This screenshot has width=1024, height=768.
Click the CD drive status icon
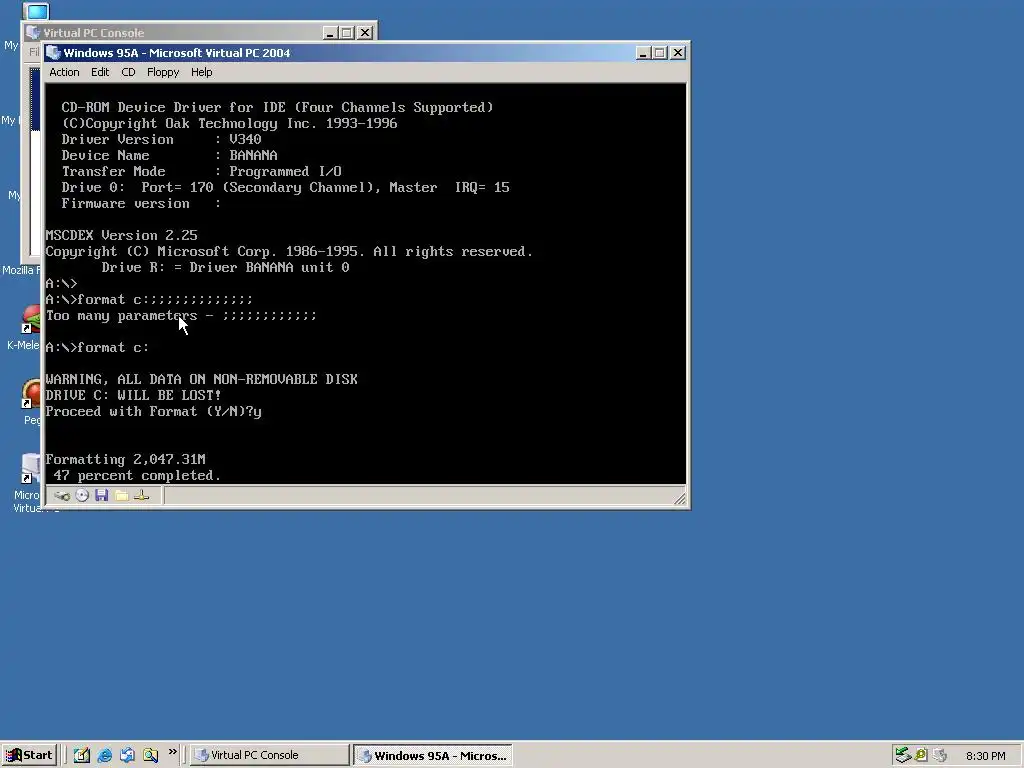click(x=82, y=496)
